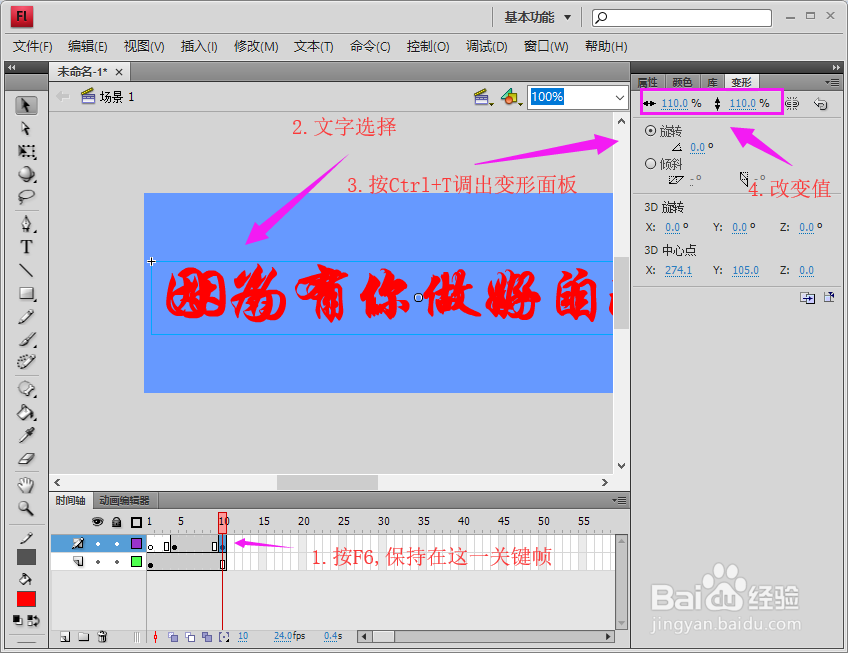Select the Brush tool
848x653 pixels.
click(x=26, y=339)
